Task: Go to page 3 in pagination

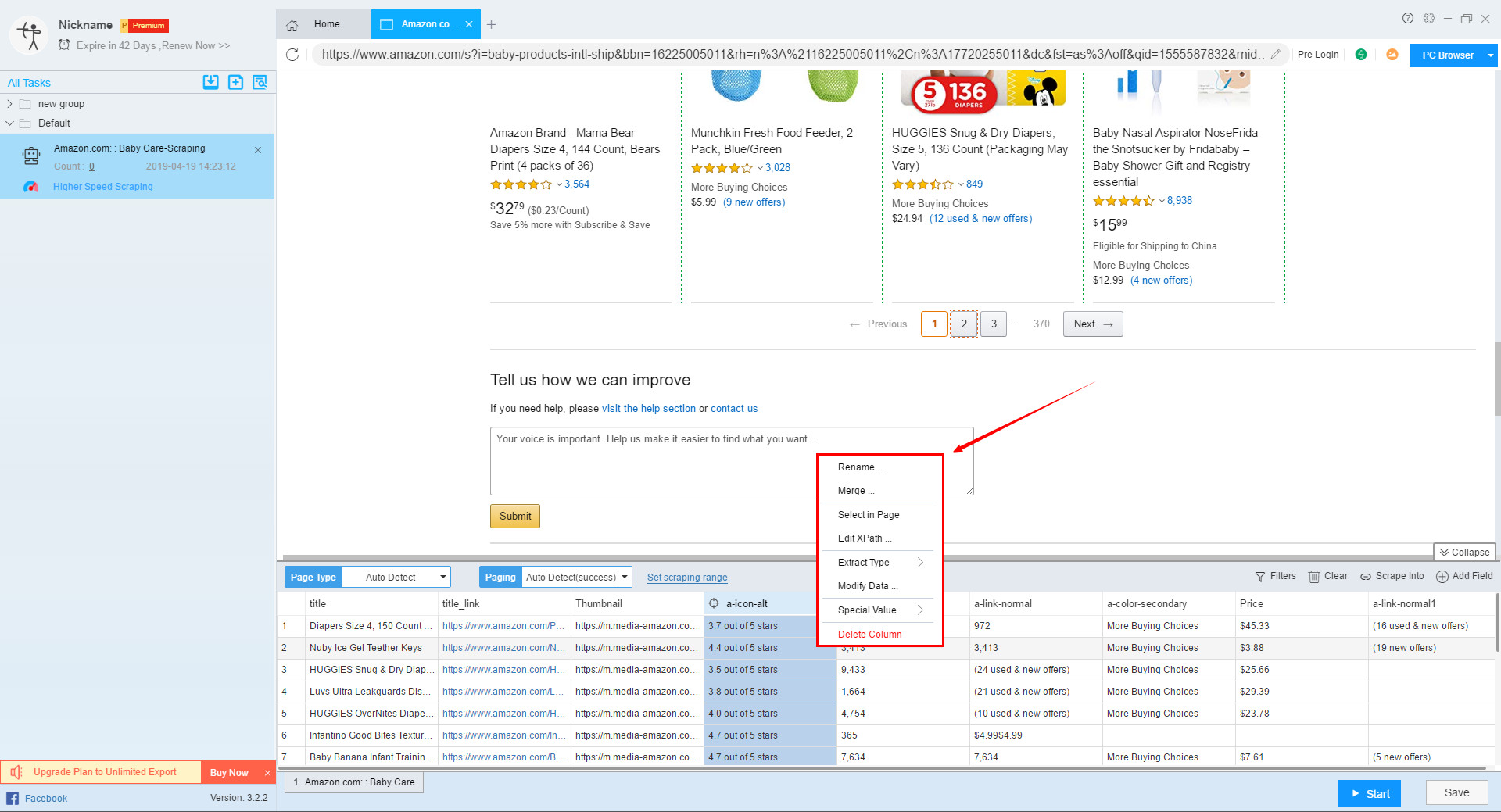Action: (x=994, y=324)
